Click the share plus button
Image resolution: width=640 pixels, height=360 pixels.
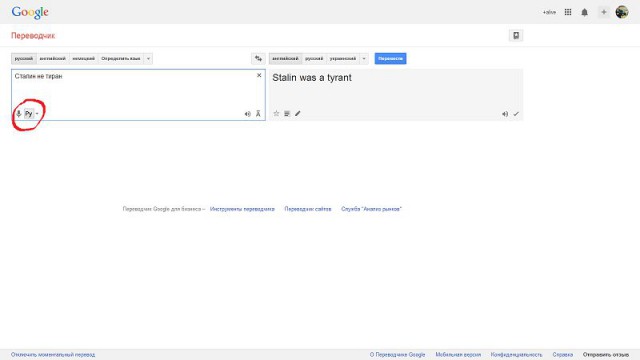coord(604,12)
